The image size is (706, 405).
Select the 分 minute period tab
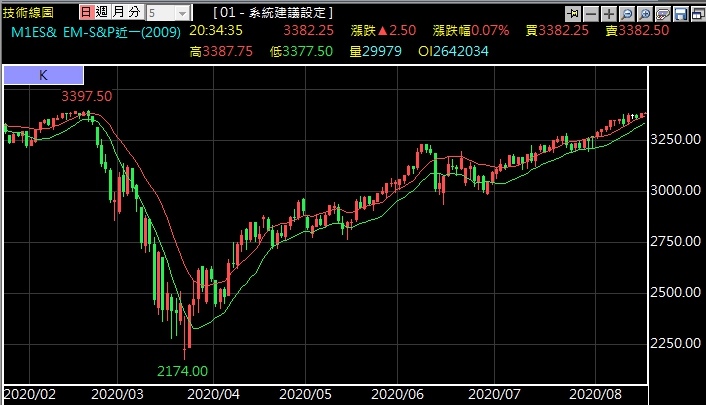(134, 12)
